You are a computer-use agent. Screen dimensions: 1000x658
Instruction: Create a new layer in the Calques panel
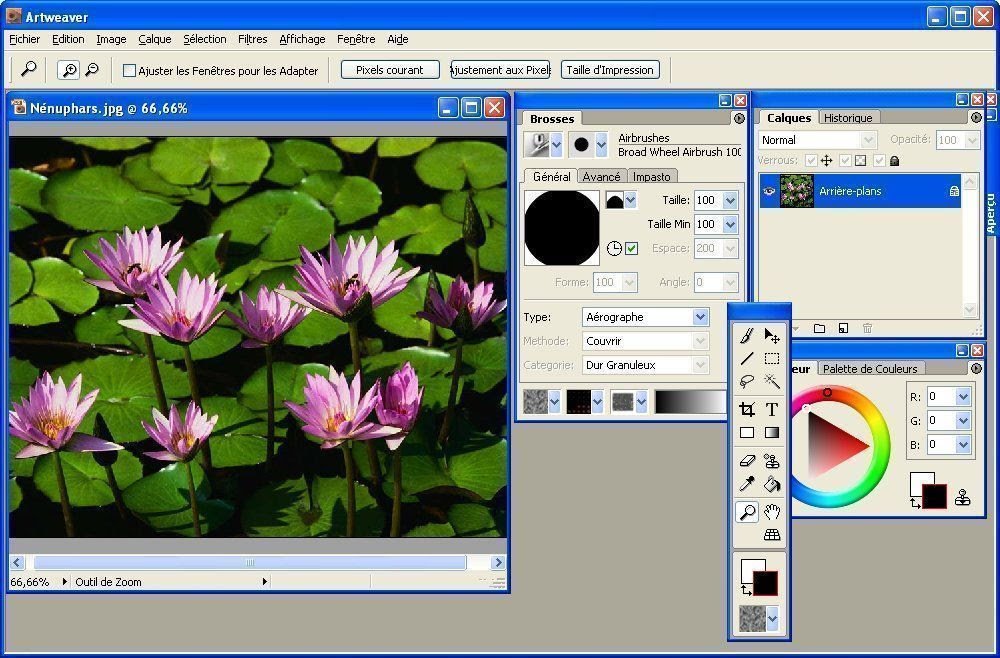[x=843, y=328]
